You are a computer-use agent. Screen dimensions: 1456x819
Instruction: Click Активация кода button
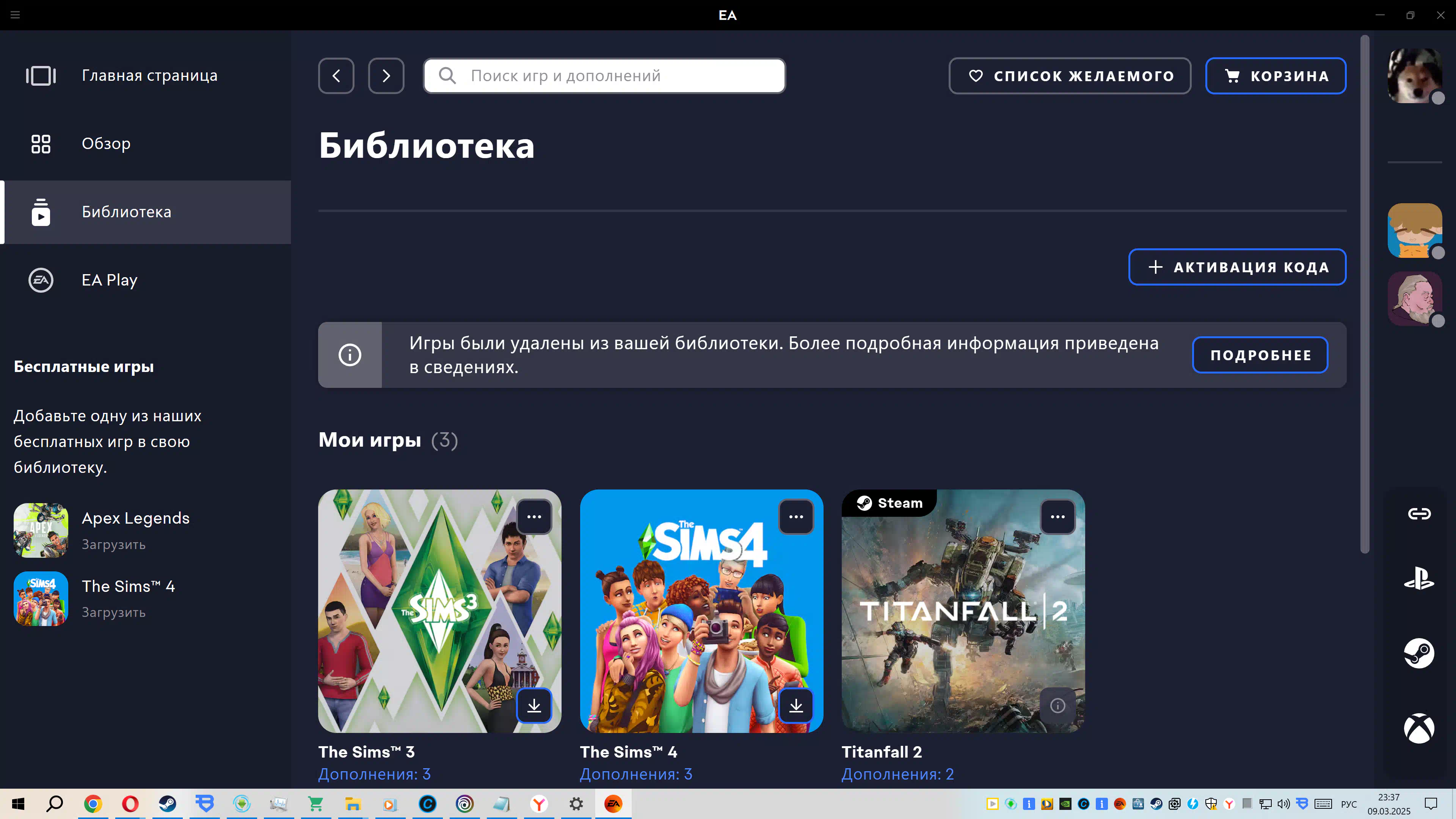tap(1237, 267)
